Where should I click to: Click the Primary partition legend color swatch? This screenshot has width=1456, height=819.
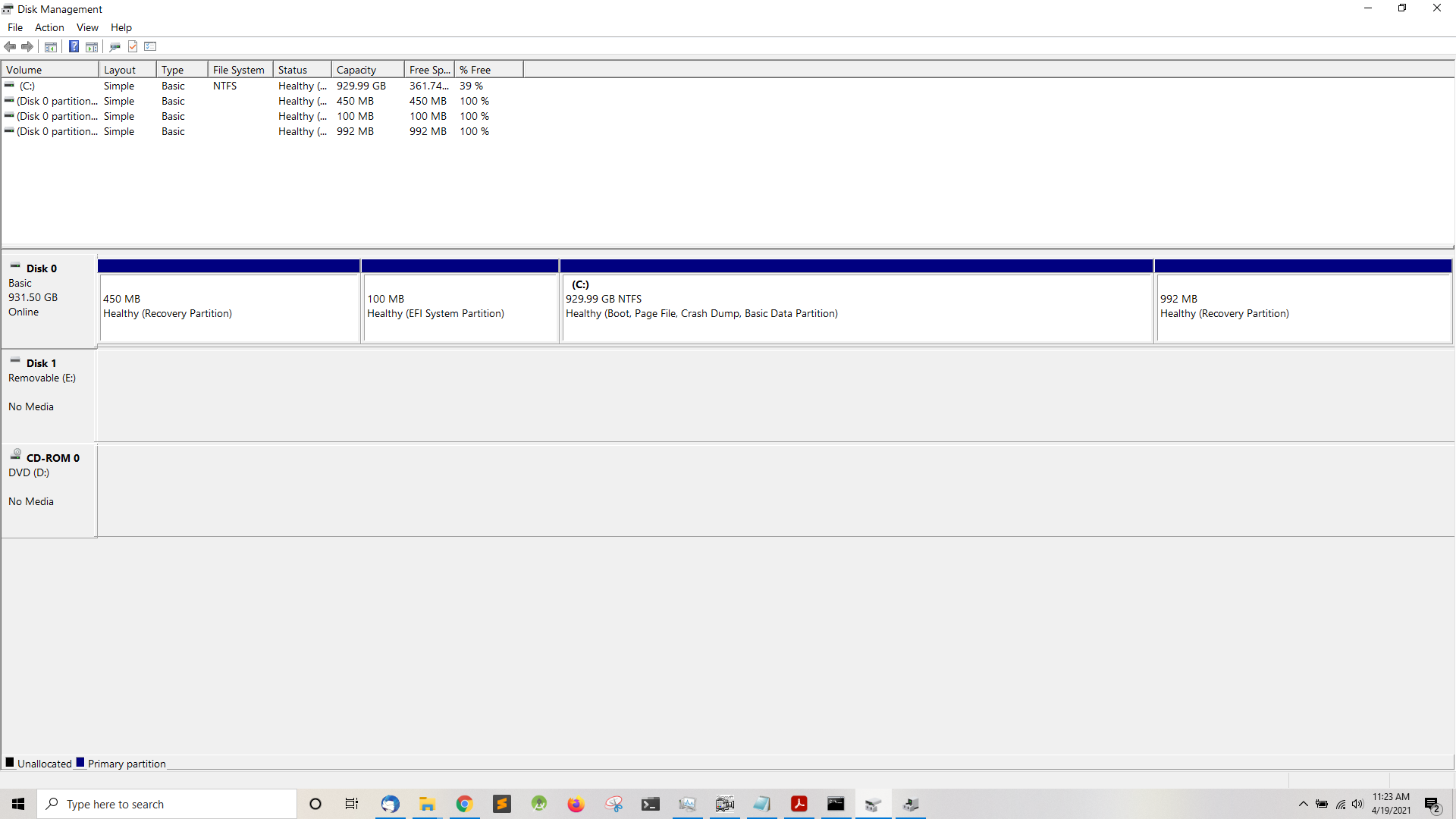click(x=80, y=762)
